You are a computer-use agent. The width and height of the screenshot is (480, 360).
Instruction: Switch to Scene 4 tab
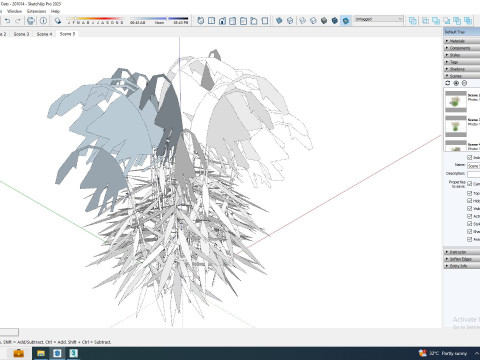pos(44,34)
